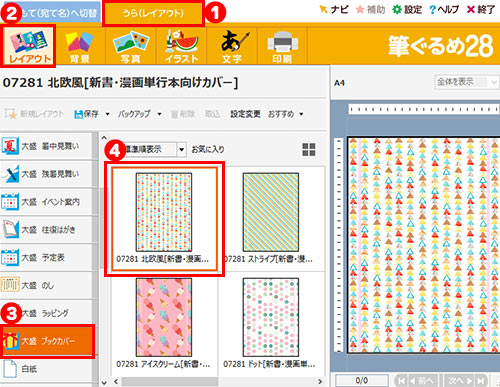Expand the arrow next to バックアップ
This screenshot has height=387, width=500.
[159, 114]
